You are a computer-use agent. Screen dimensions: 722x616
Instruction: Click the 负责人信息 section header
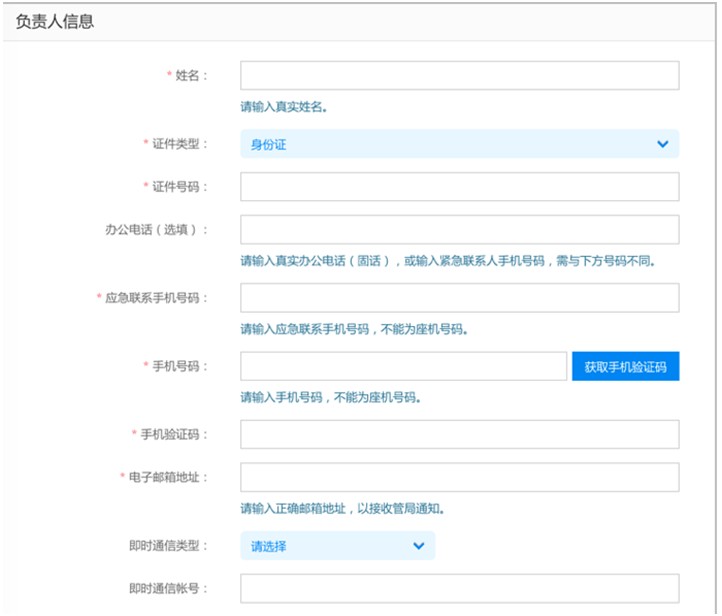(x=55, y=21)
